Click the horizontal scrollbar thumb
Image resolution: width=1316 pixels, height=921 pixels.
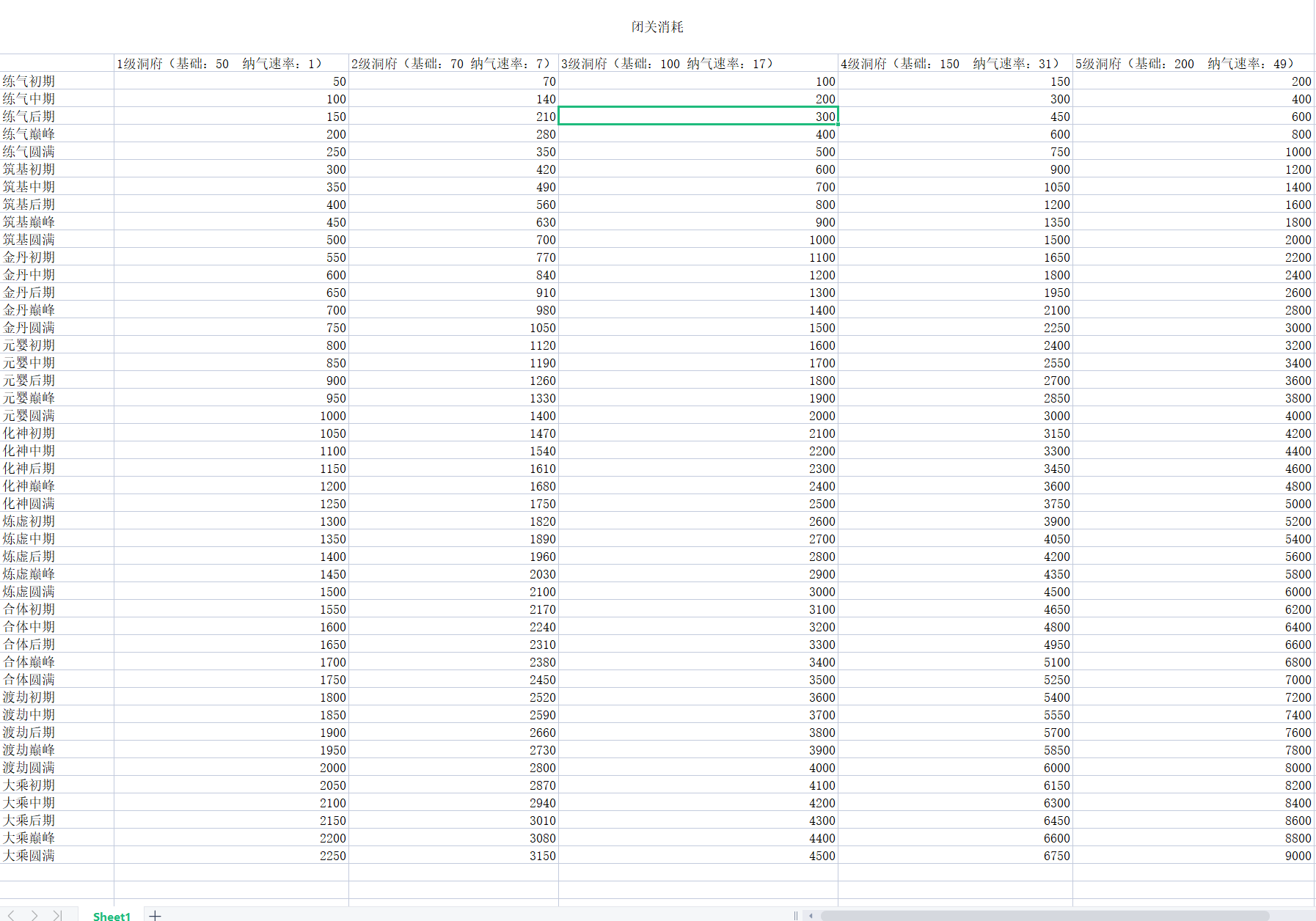(x=1045, y=915)
